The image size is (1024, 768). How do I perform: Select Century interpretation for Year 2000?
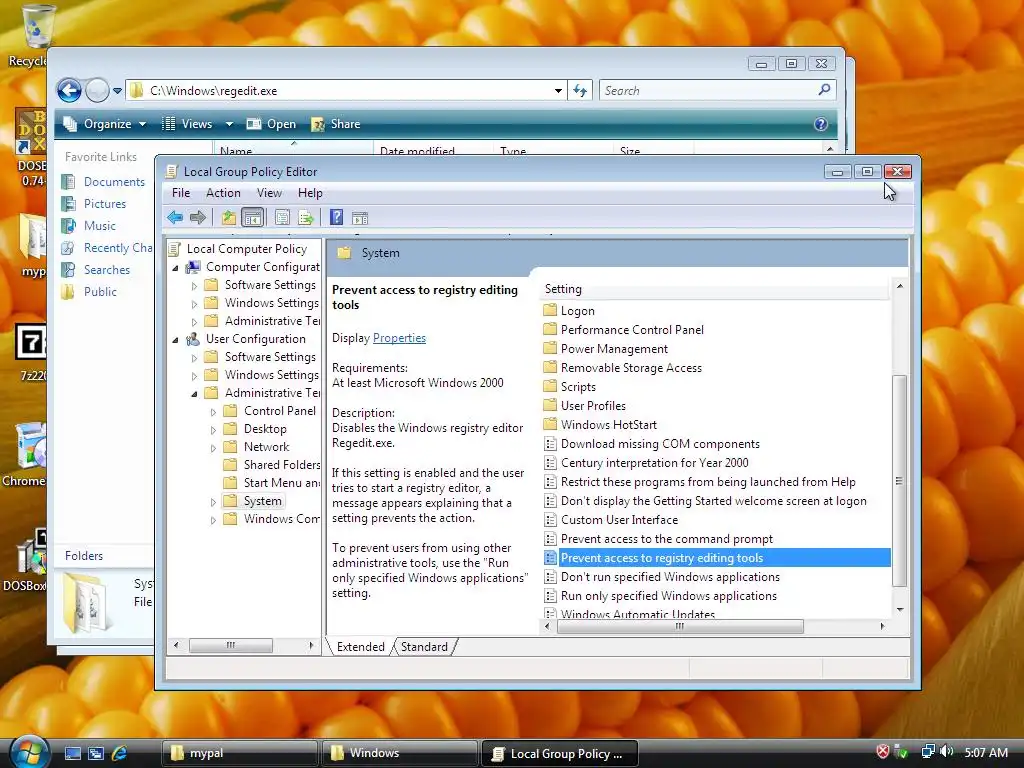pyautogui.click(x=654, y=462)
